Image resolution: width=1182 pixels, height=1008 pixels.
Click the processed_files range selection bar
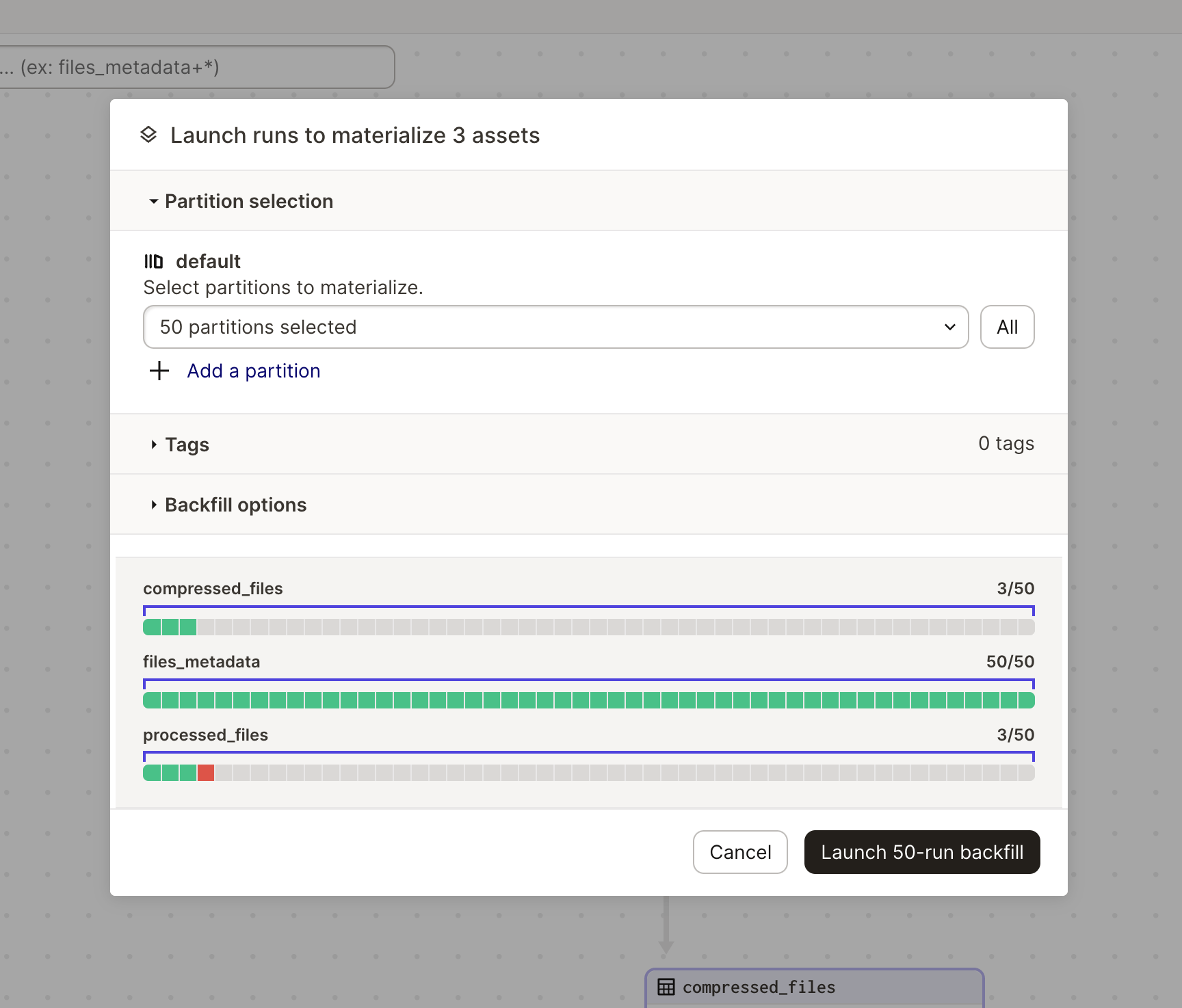[x=588, y=756]
